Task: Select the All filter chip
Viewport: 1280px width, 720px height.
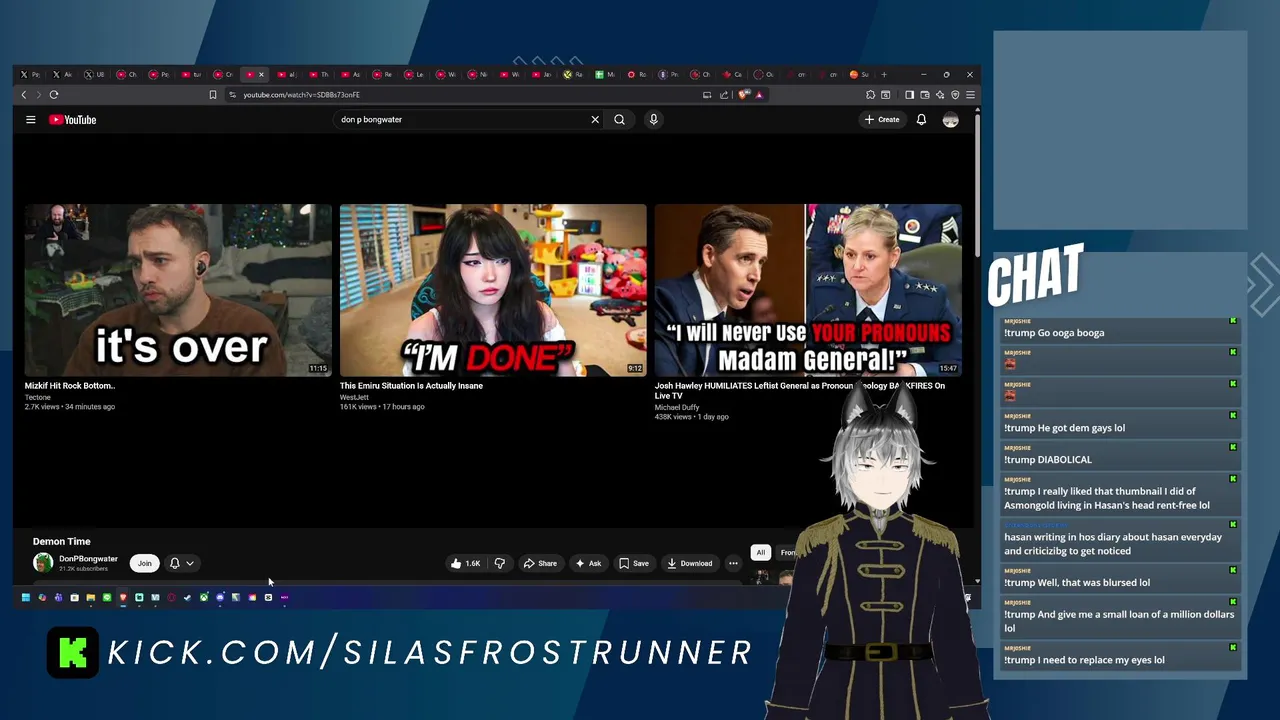Action: 760,552
